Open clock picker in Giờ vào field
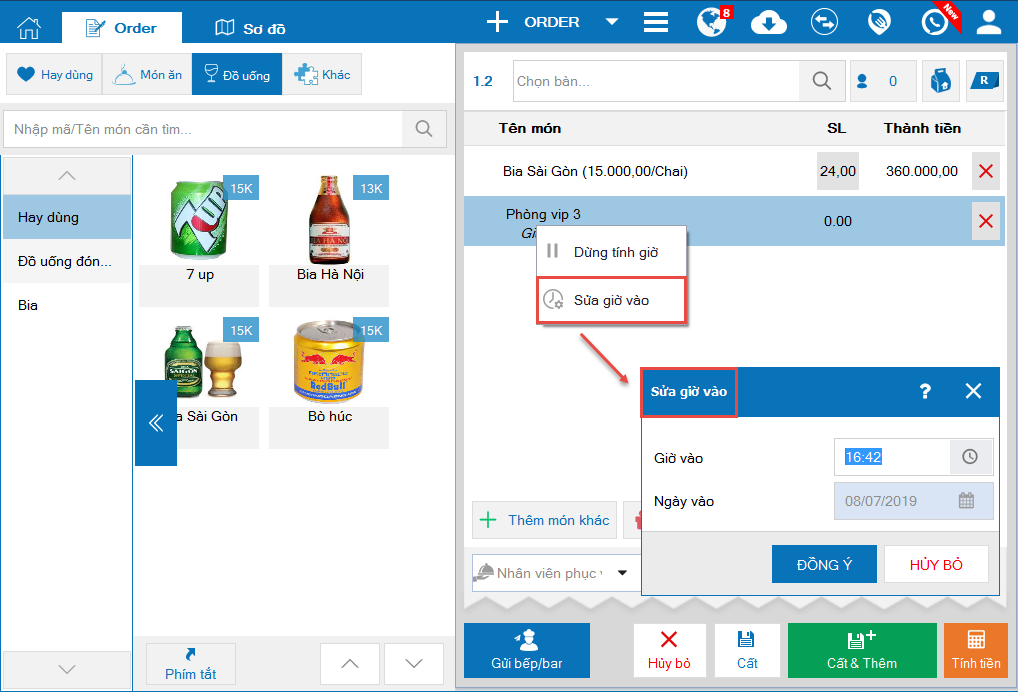This screenshot has width=1018, height=692. pos(970,457)
